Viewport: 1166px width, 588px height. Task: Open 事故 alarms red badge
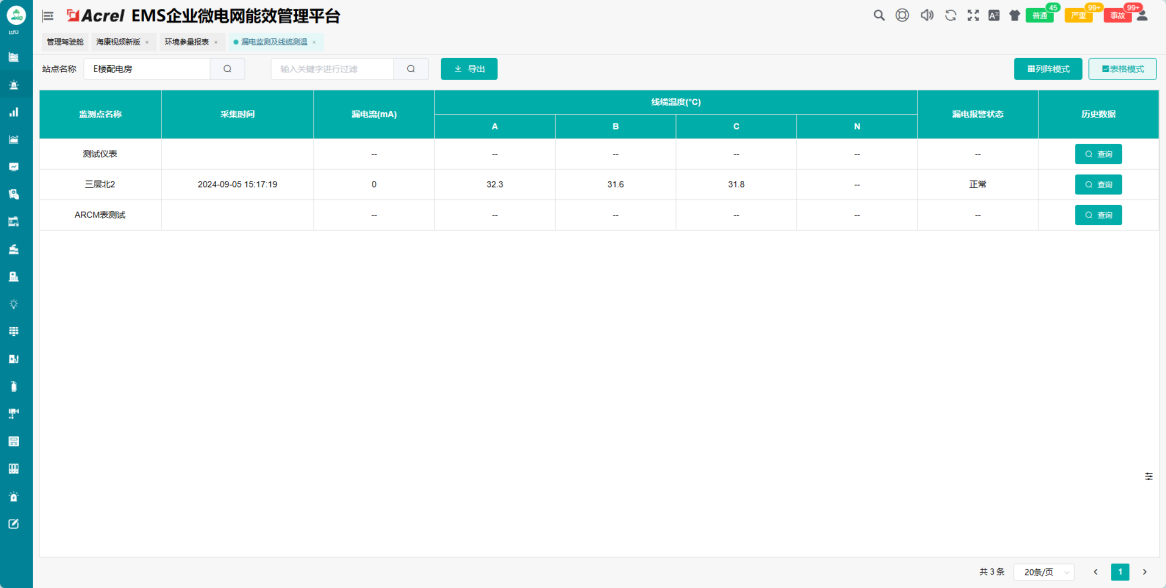1118,16
